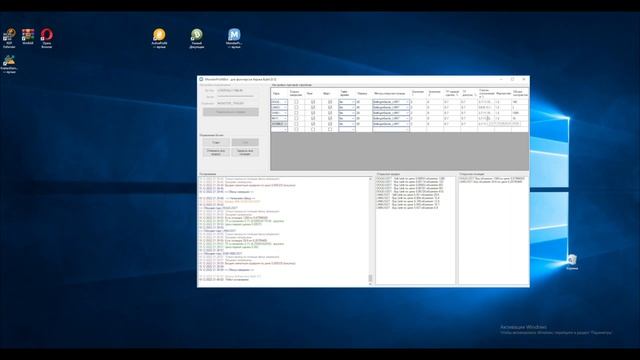Image resolution: width=640 pixels, height=360 pixels.
Task: Open the WinRAR desktop shortcut
Action: (28, 36)
